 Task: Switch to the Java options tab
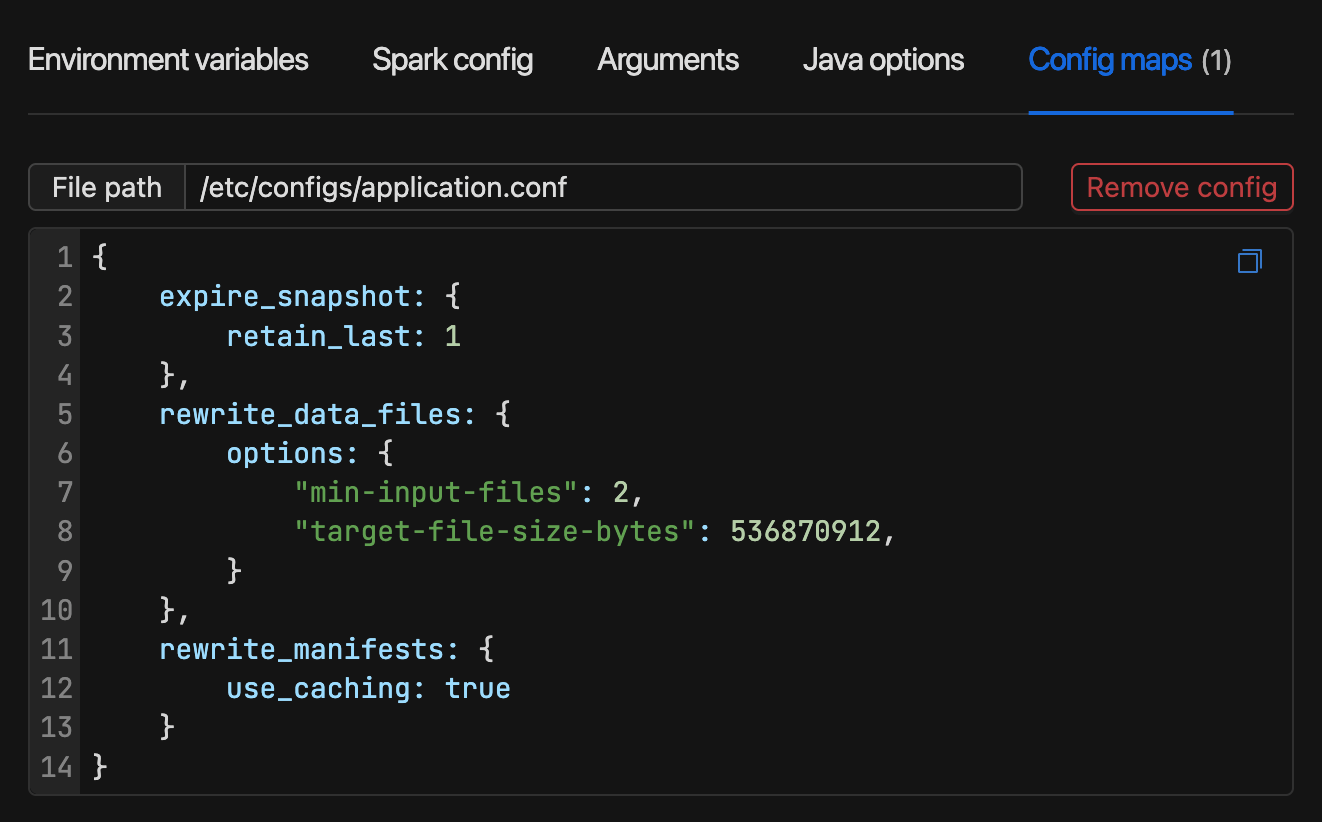pos(883,60)
